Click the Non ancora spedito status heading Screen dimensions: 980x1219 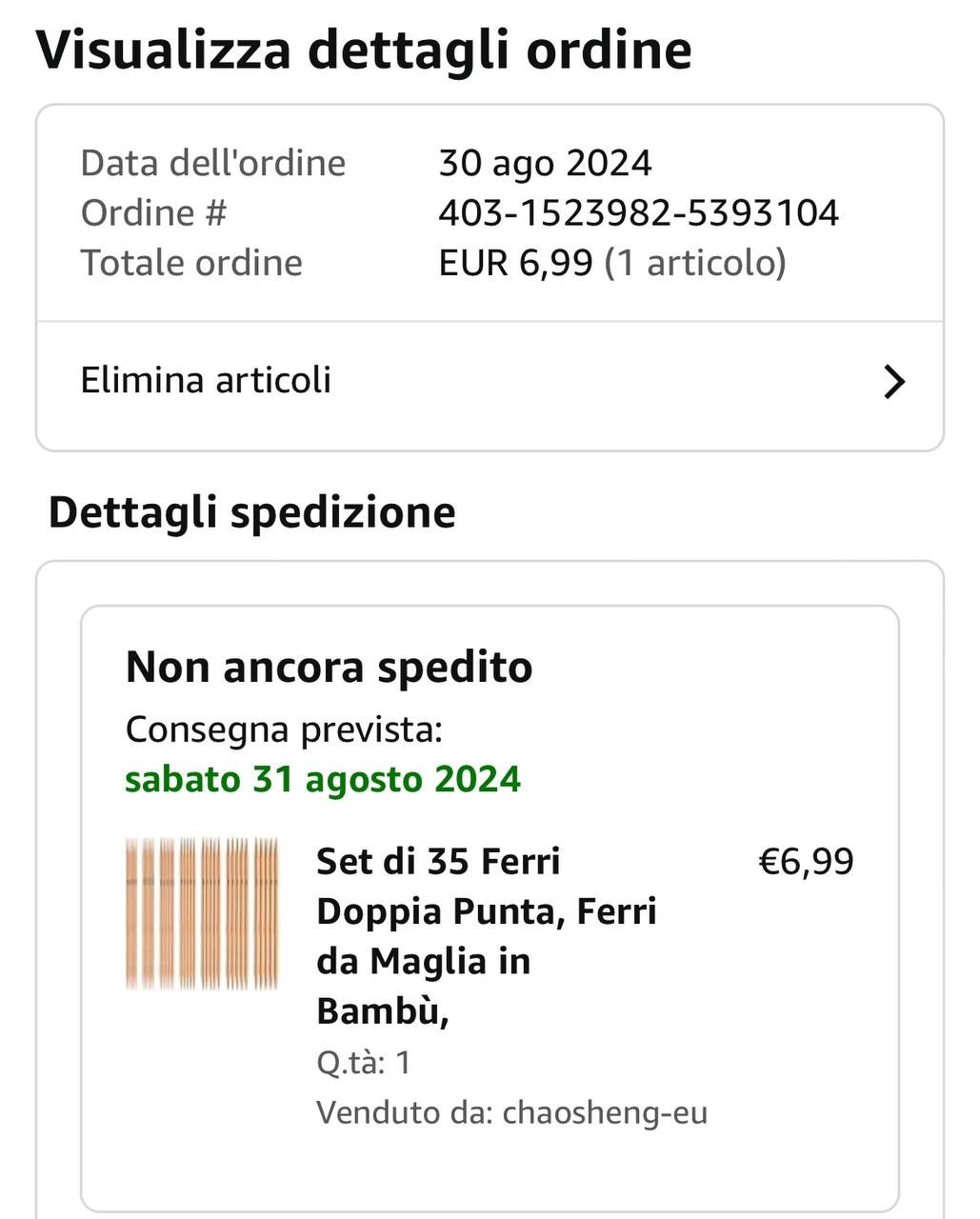tap(329, 667)
